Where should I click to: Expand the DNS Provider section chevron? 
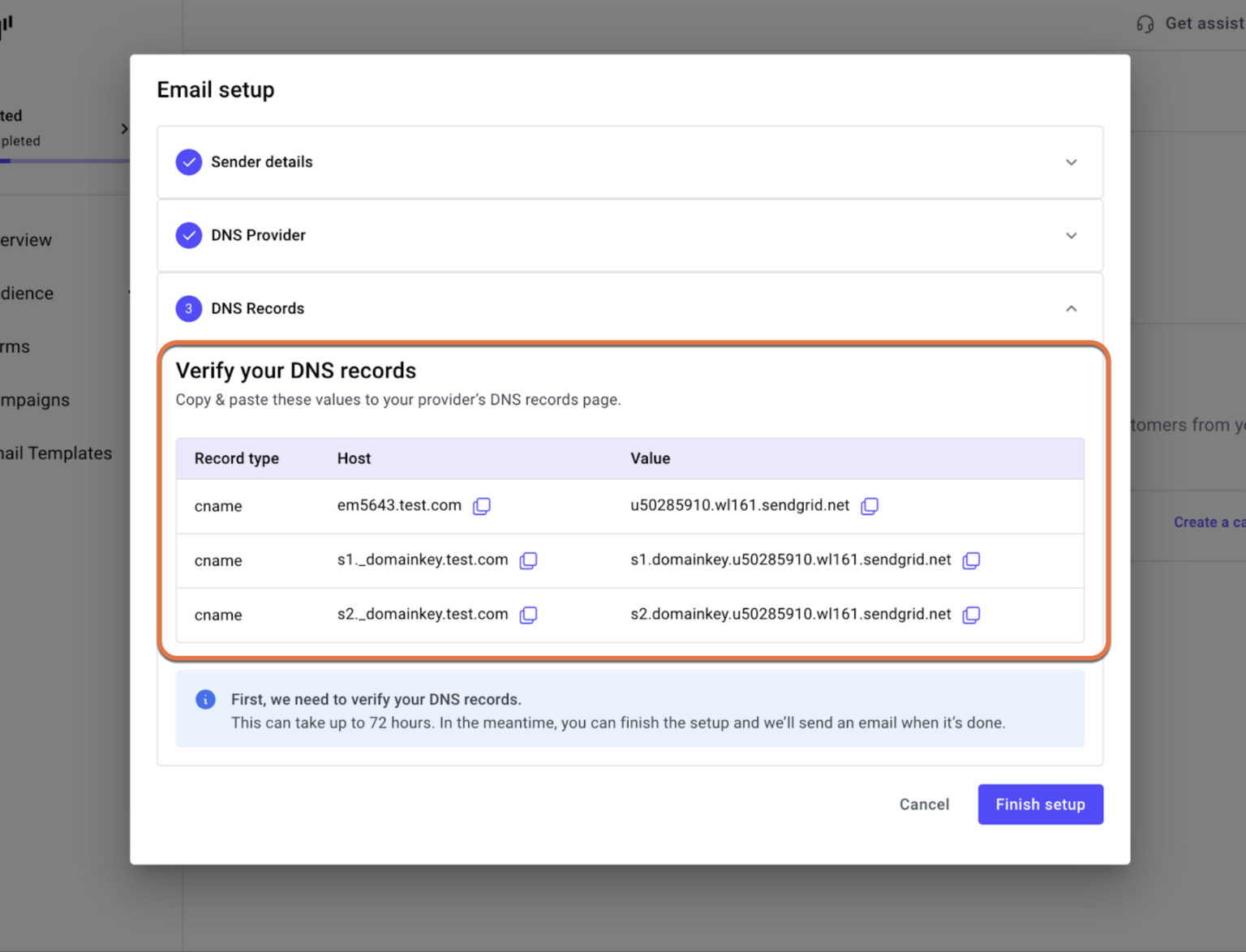click(1072, 235)
